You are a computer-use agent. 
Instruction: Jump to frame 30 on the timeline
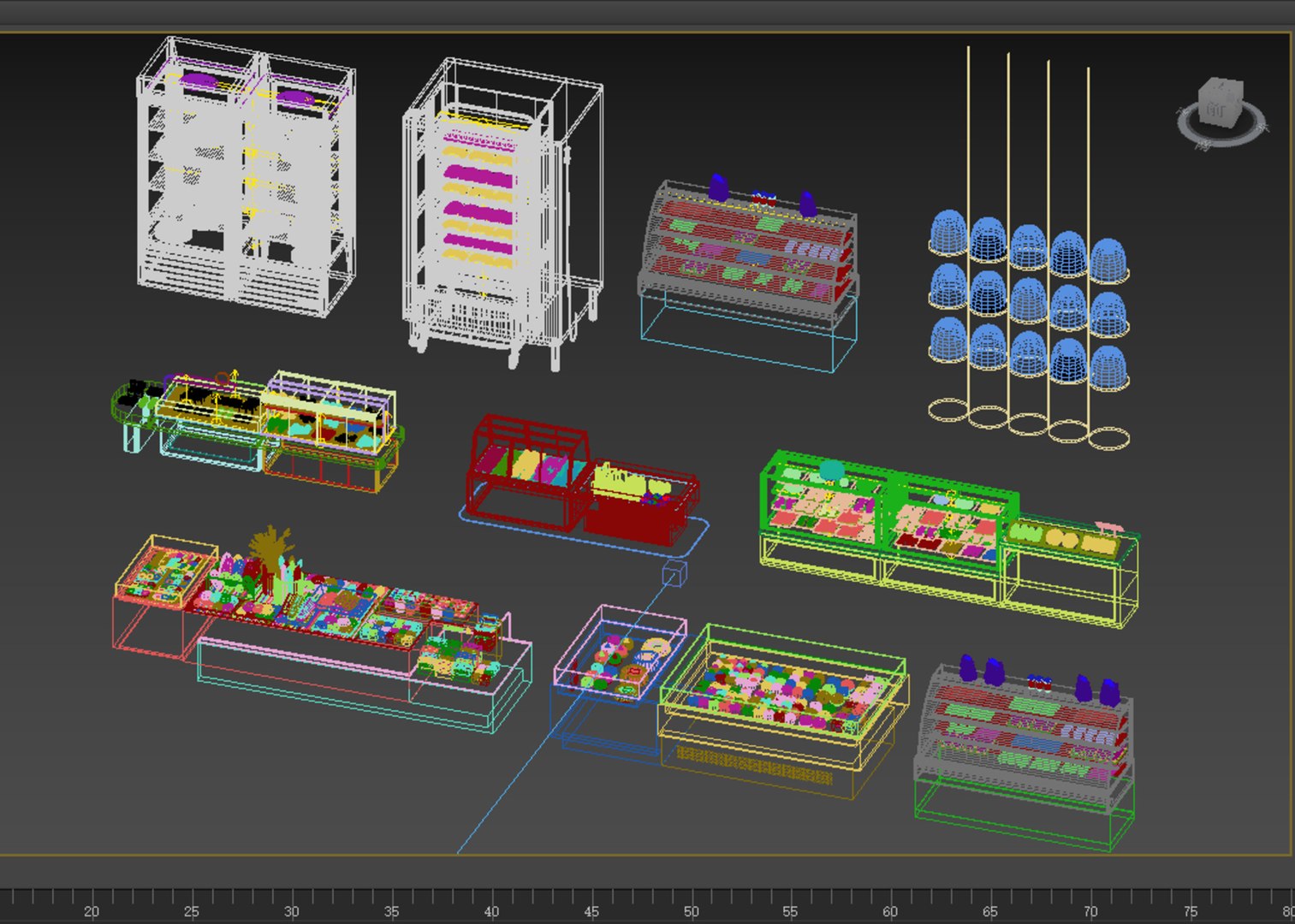[x=291, y=910]
